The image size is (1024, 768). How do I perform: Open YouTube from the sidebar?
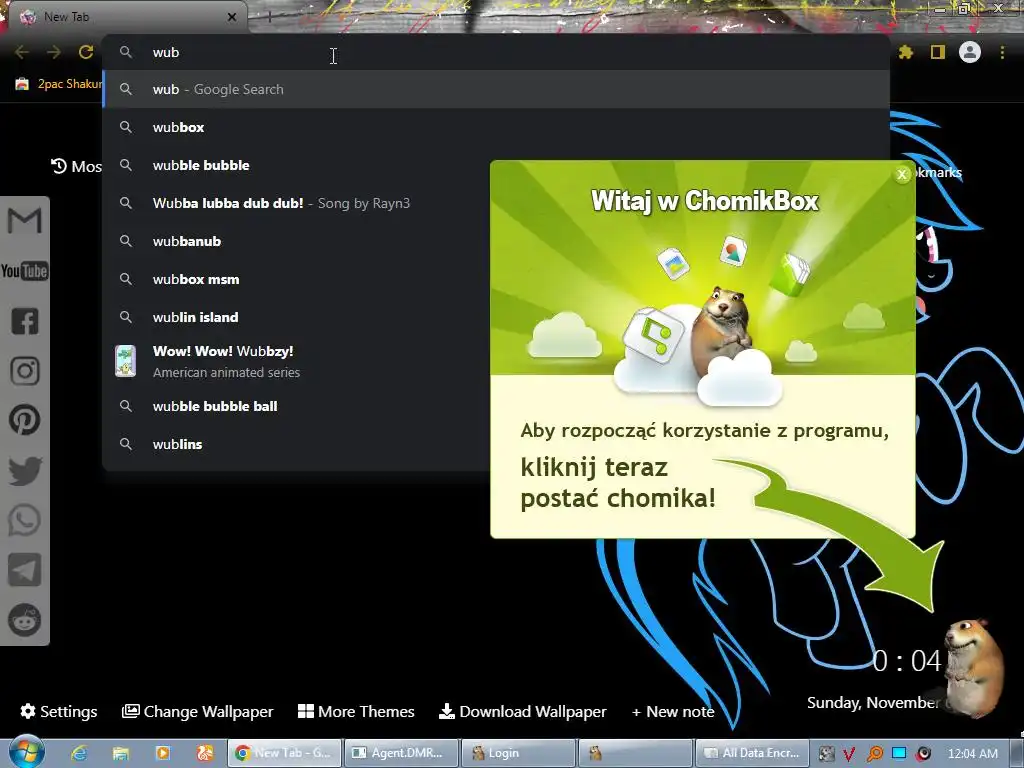24,270
